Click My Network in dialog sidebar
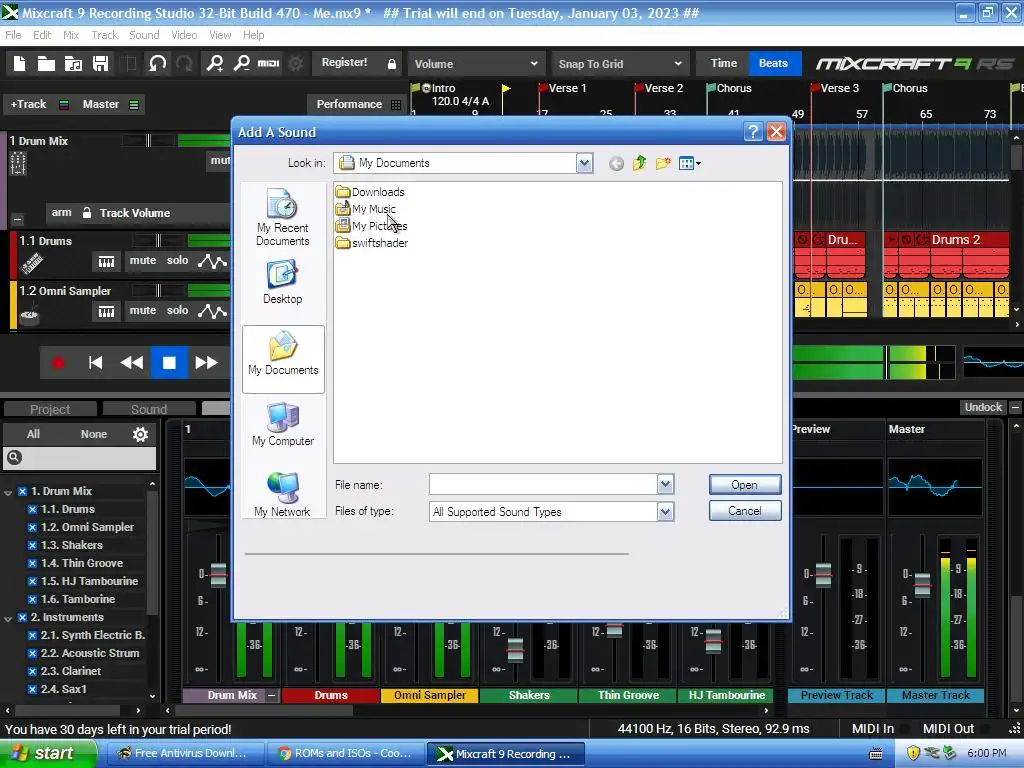 coord(283,495)
